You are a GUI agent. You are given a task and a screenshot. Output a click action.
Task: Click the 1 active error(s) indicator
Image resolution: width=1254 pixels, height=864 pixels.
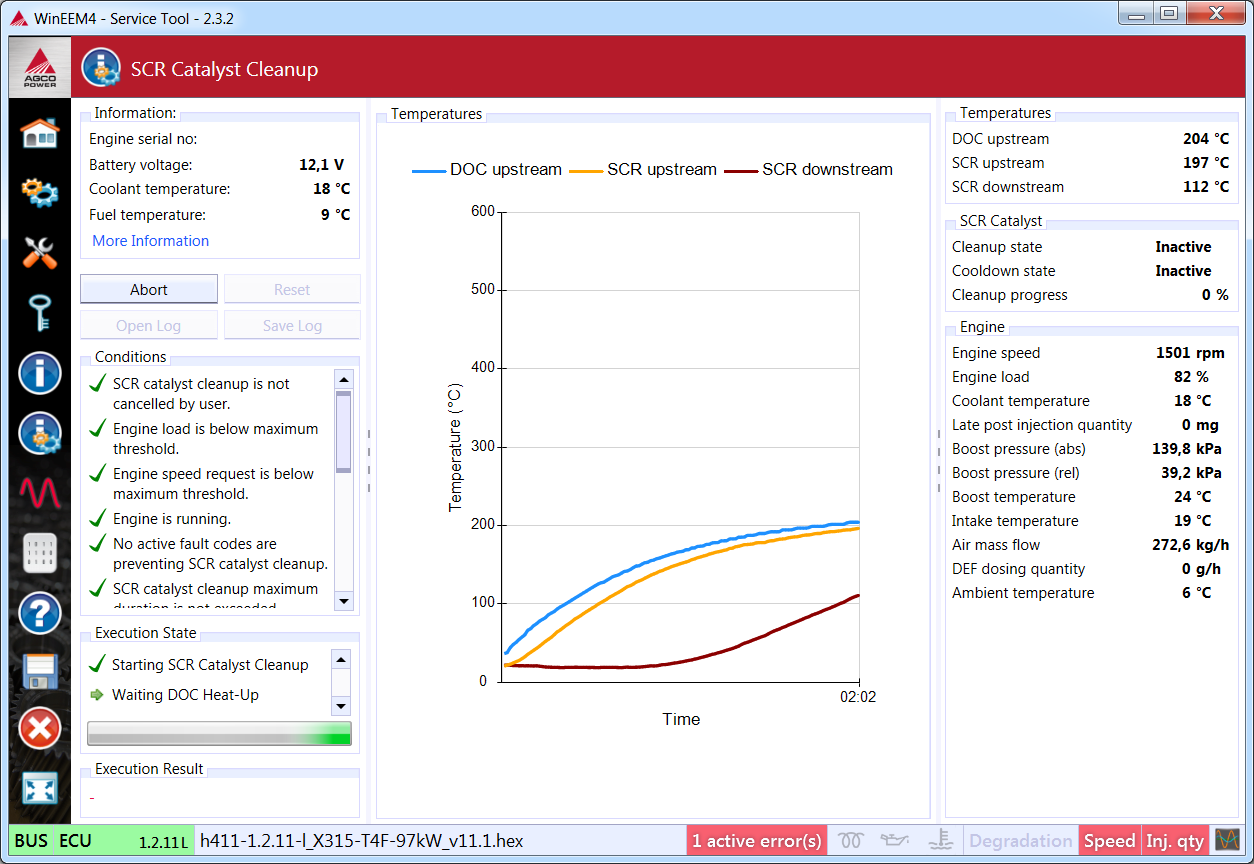click(757, 841)
